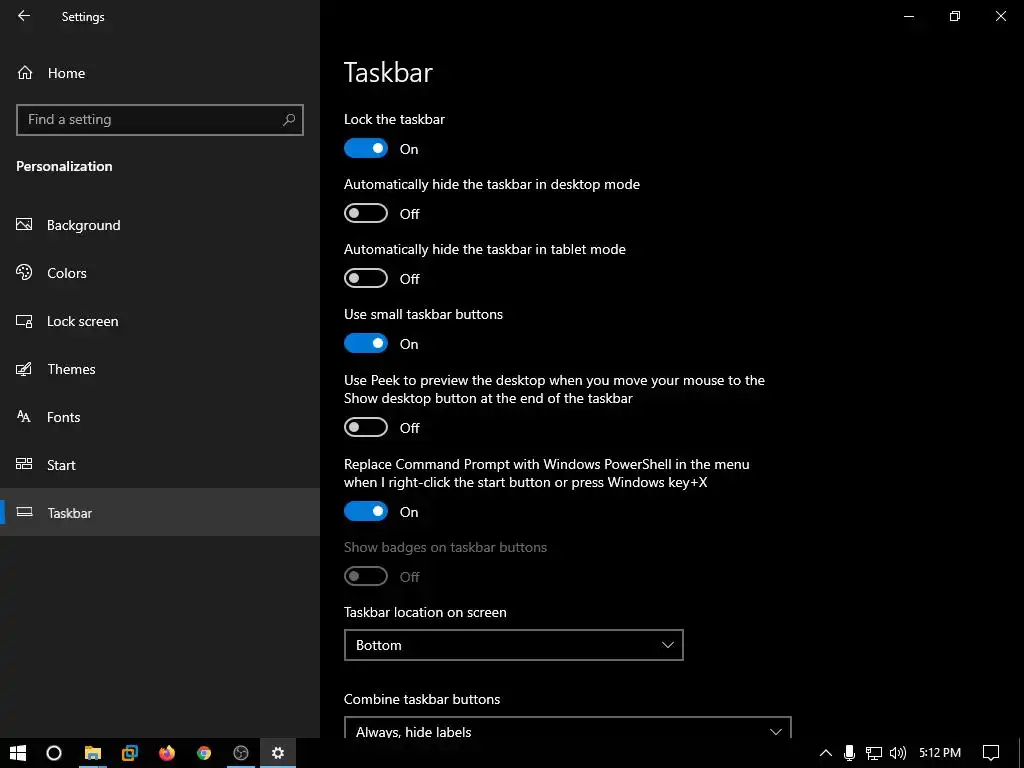The width and height of the screenshot is (1024, 768).
Task: Open Background personalization settings
Action: 160,225
